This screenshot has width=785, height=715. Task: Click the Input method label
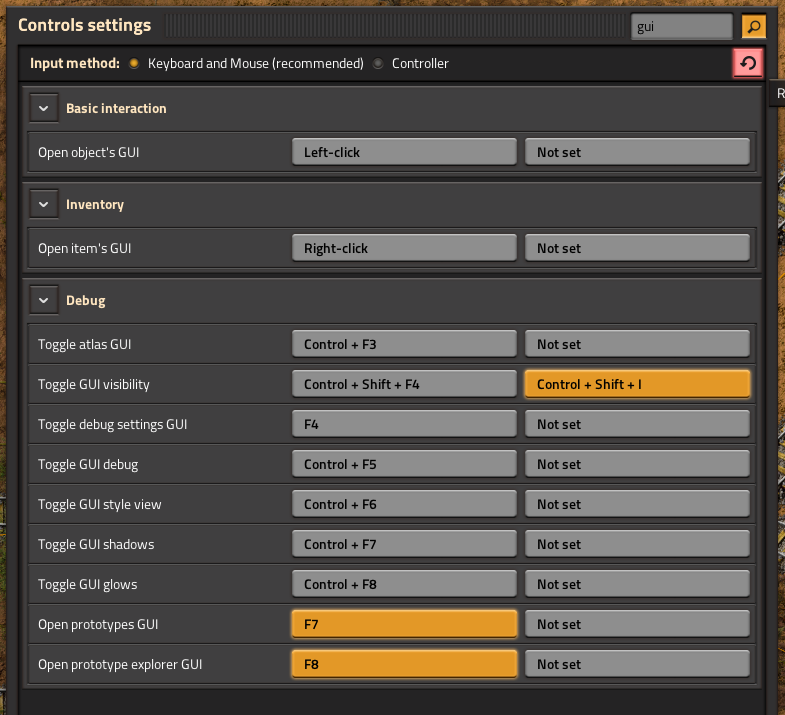(75, 63)
